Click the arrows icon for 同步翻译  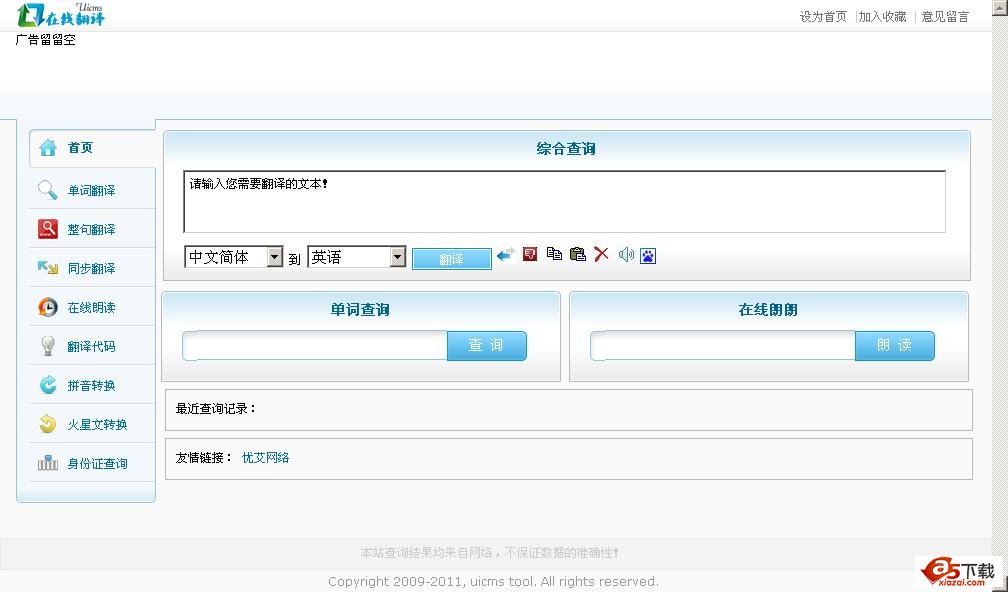point(48,267)
